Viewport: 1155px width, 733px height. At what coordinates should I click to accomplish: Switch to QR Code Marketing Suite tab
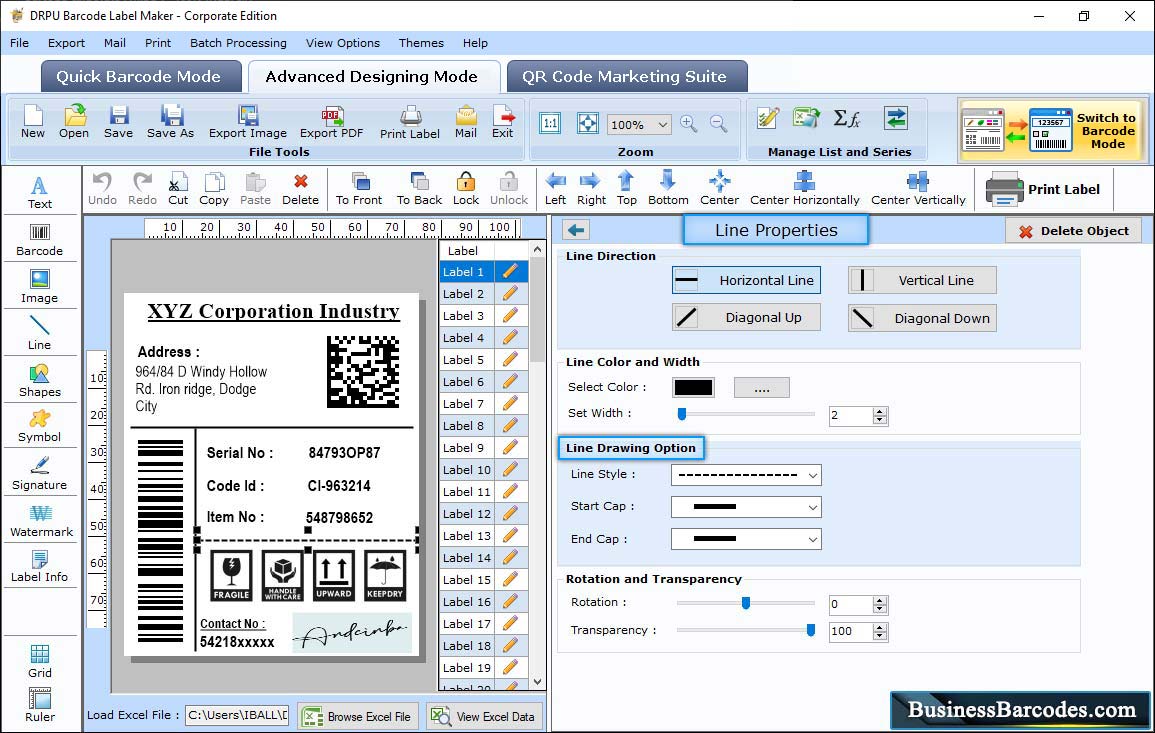pyautogui.click(x=627, y=77)
